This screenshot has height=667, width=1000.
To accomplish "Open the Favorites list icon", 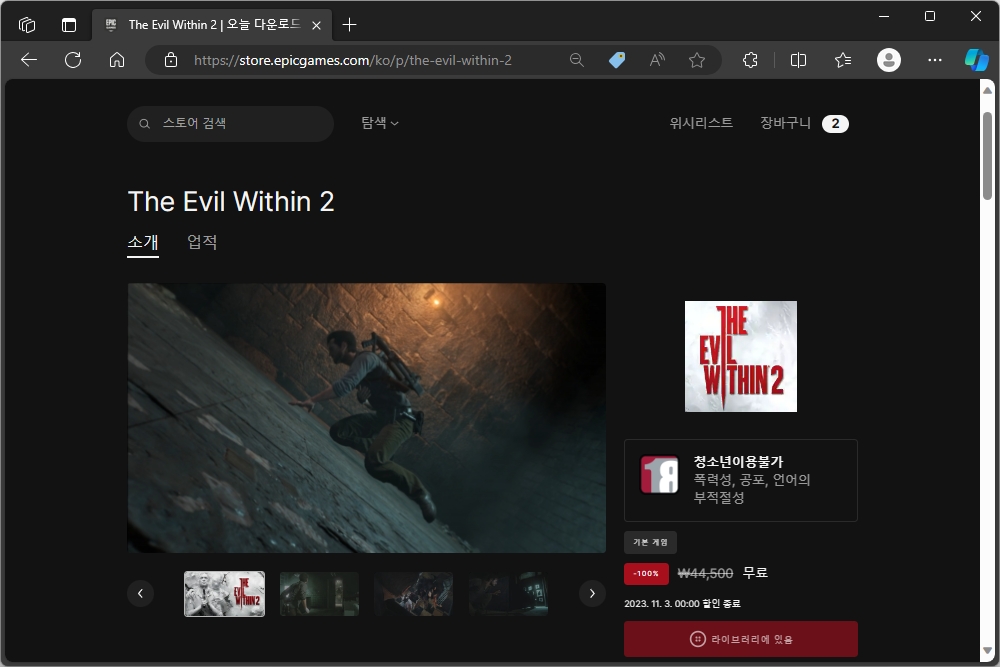I will 842,60.
